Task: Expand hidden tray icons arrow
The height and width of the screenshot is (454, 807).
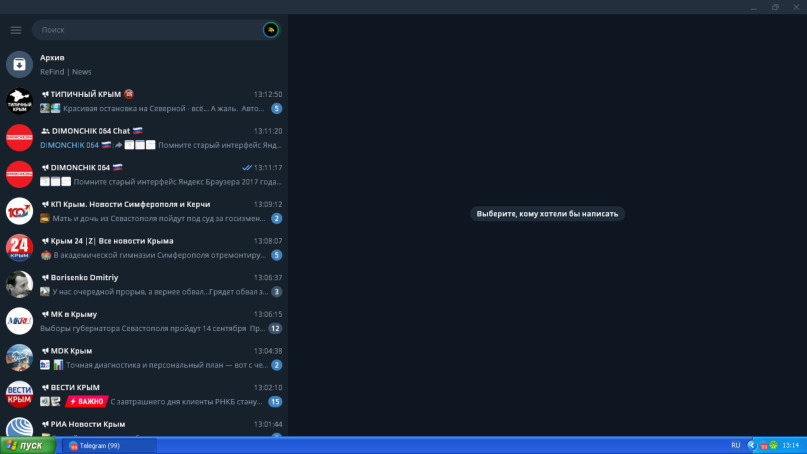Action: (752, 445)
